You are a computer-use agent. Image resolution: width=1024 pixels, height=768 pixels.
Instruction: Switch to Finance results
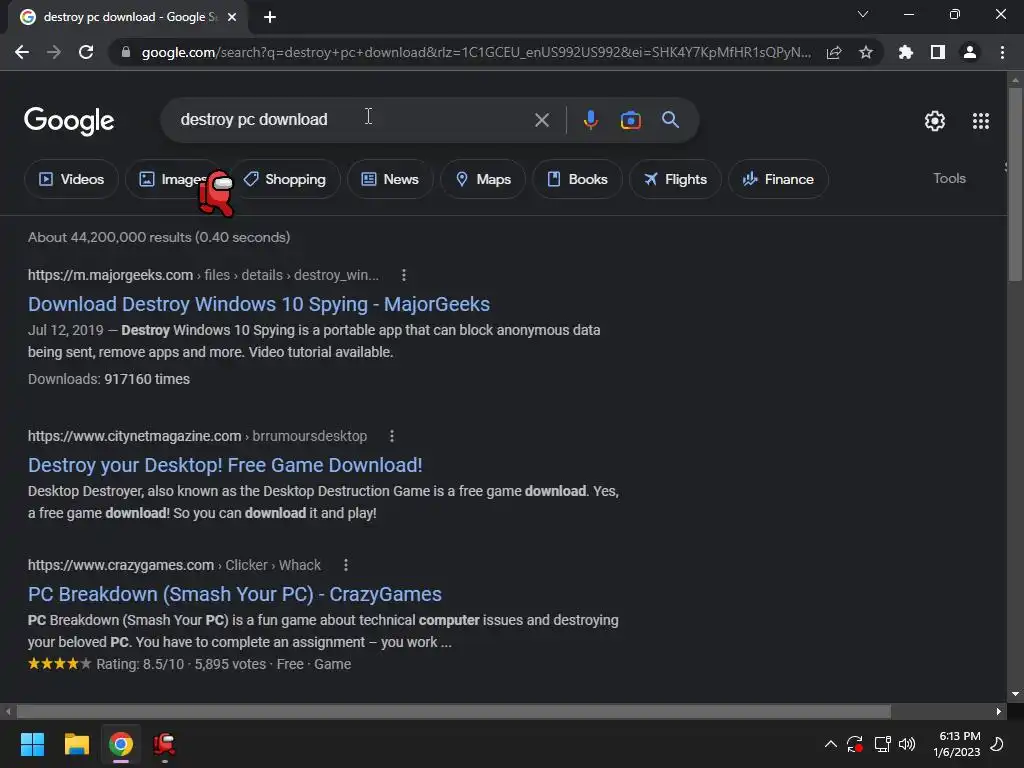click(778, 179)
